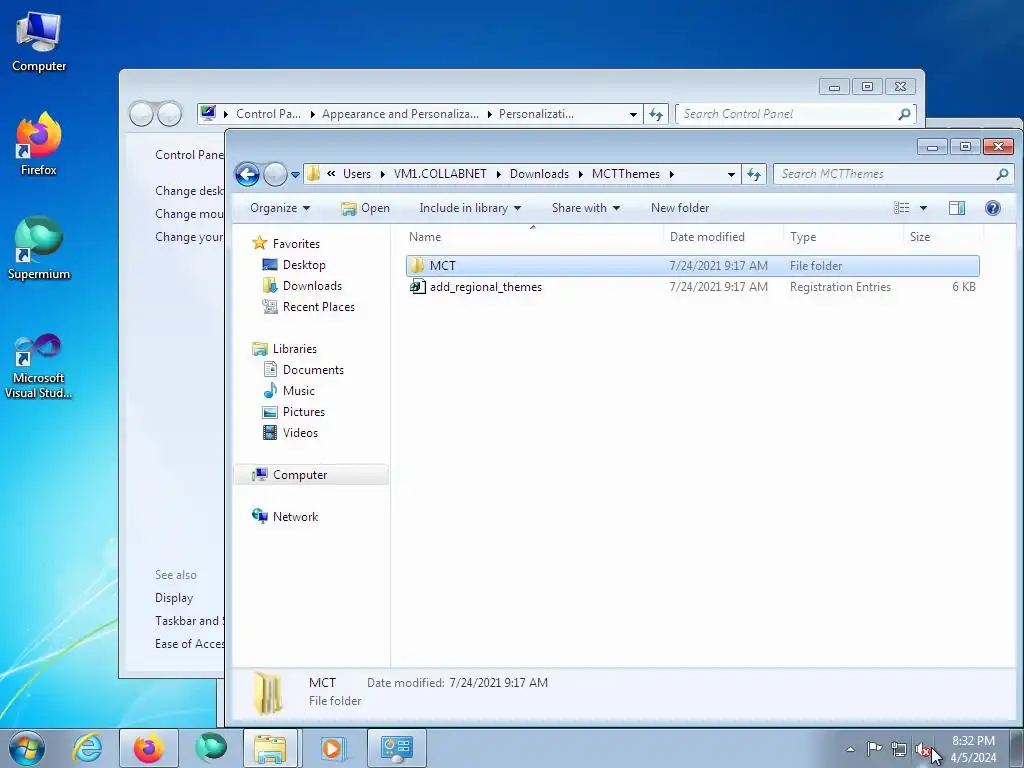Click Appearance and Personalization breadcrumb
This screenshot has width=1024, height=768.
click(400, 114)
